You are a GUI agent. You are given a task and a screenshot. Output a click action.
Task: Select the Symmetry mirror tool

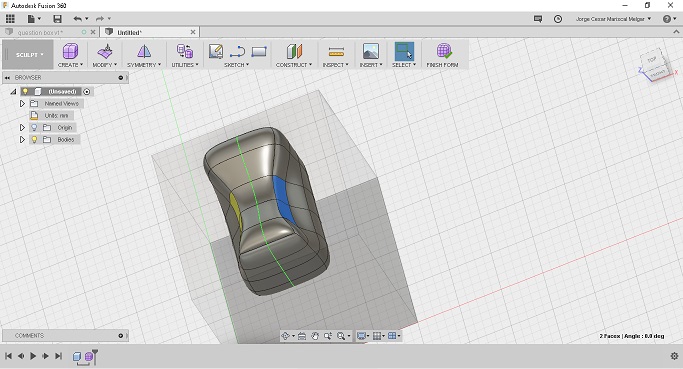[x=144, y=51]
